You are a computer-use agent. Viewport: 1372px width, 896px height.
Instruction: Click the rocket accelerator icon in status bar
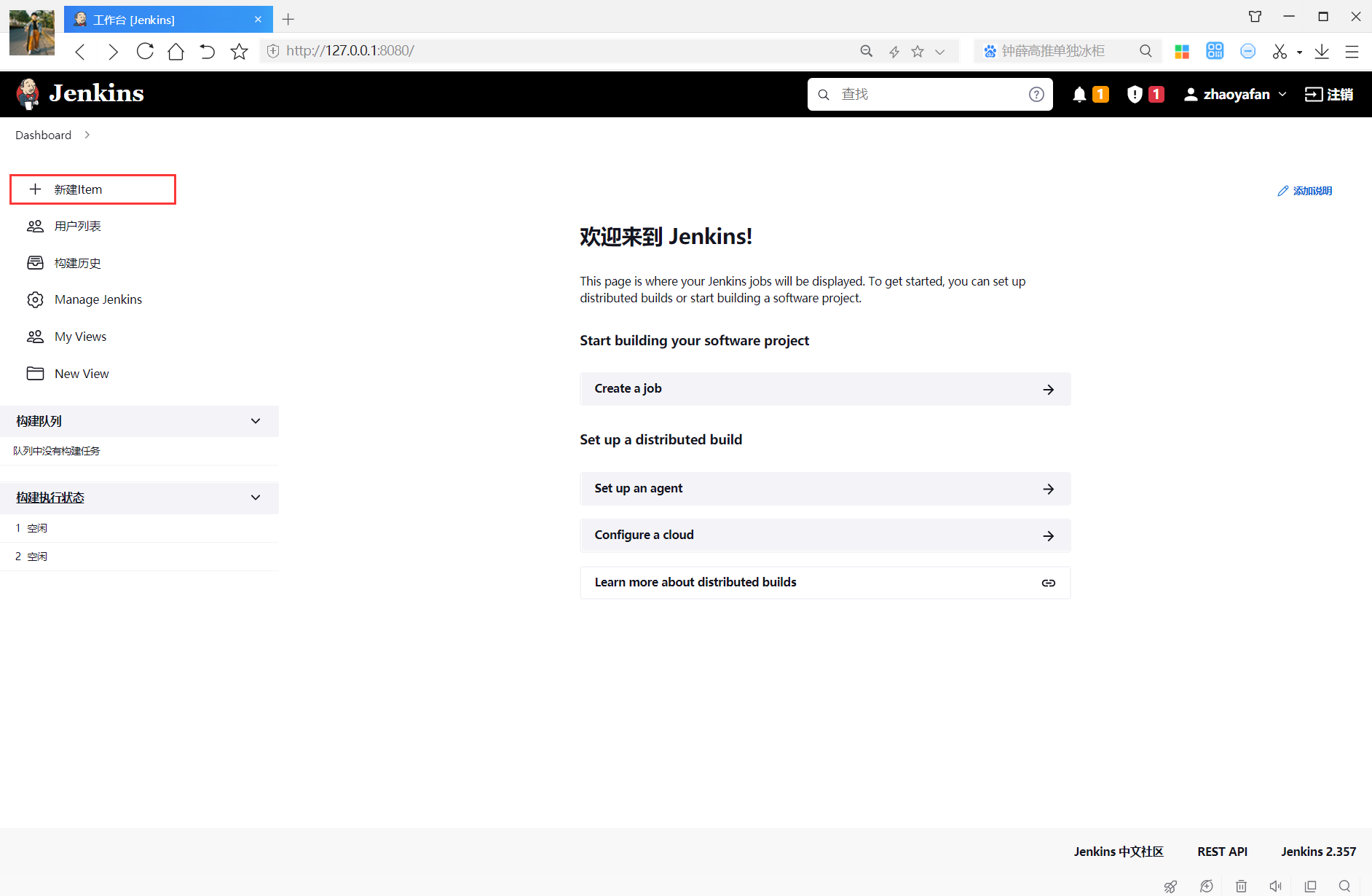click(x=1170, y=886)
